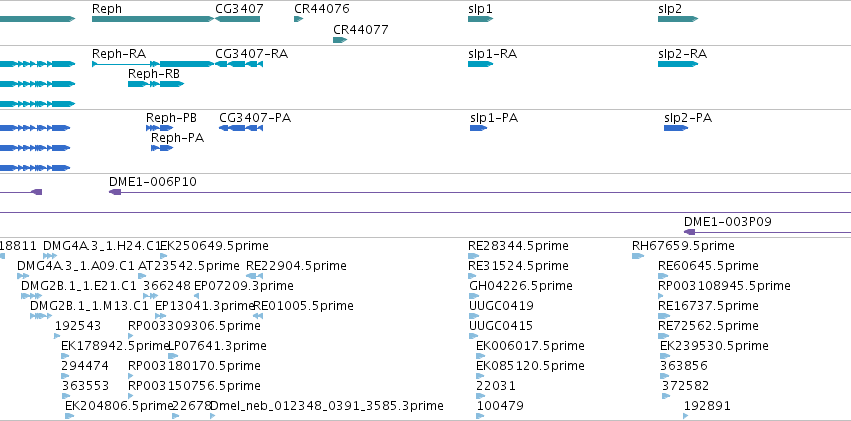
Task: Select the slp2-PA protein glyph
Action: tap(676, 127)
